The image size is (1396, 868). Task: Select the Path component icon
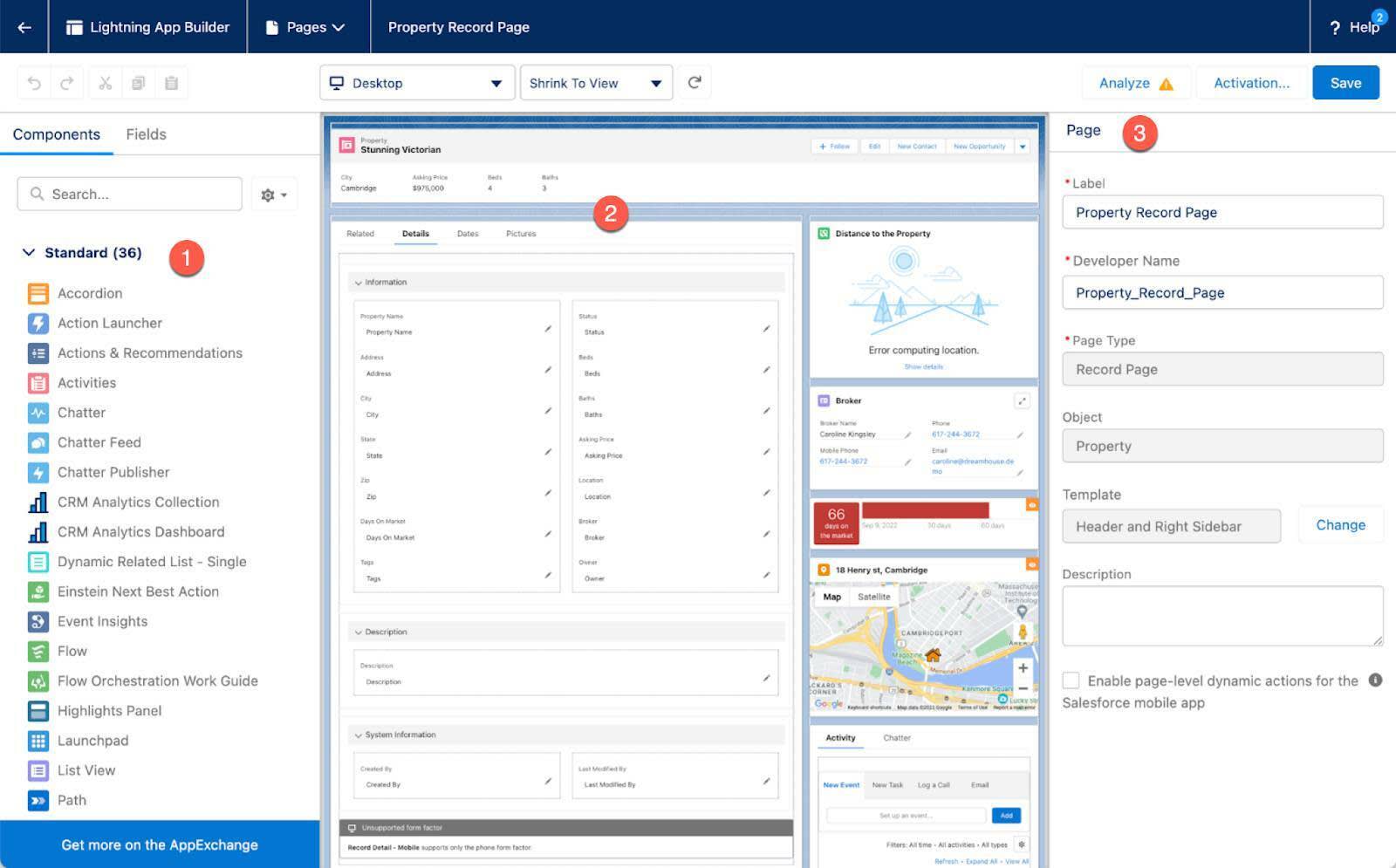tap(38, 800)
